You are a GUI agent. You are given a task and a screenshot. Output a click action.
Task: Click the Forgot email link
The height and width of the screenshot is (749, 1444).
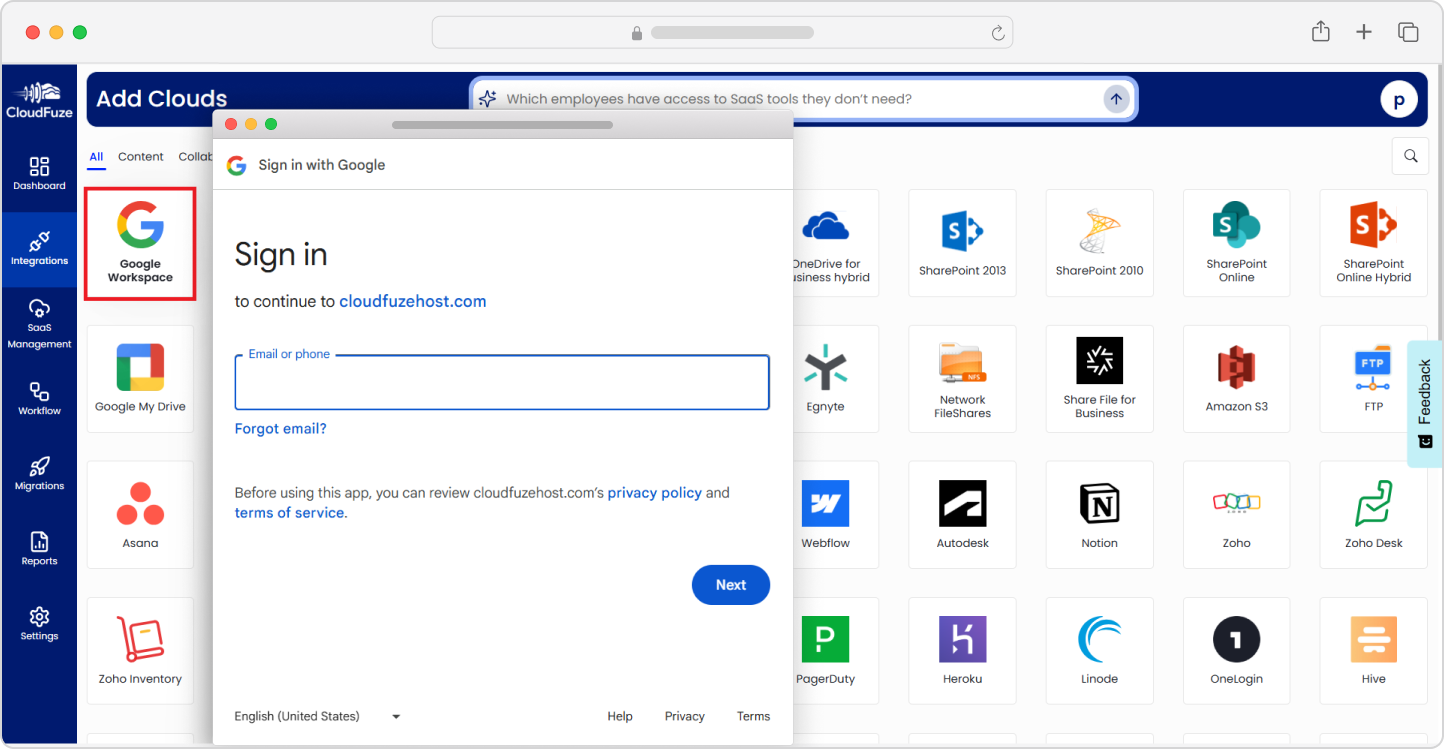click(x=280, y=429)
